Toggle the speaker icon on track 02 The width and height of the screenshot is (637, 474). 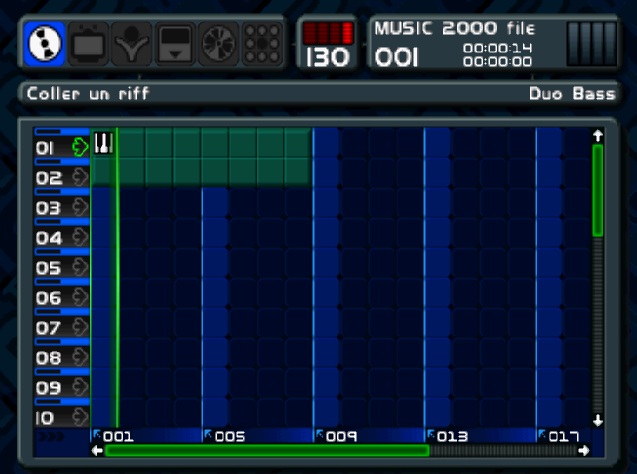point(80,177)
